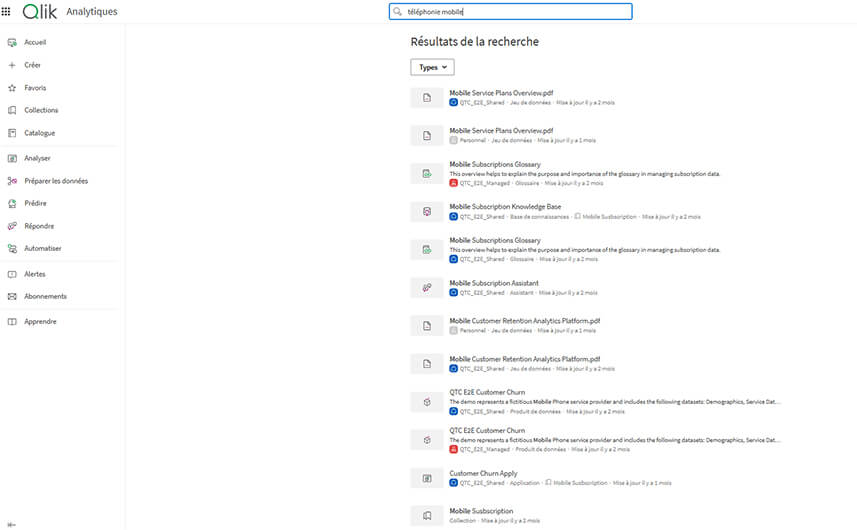The width and height of the screenshot is (857, 530).
Task: Click the Alertes icon in sidebar
Action: tap(12, 274)
